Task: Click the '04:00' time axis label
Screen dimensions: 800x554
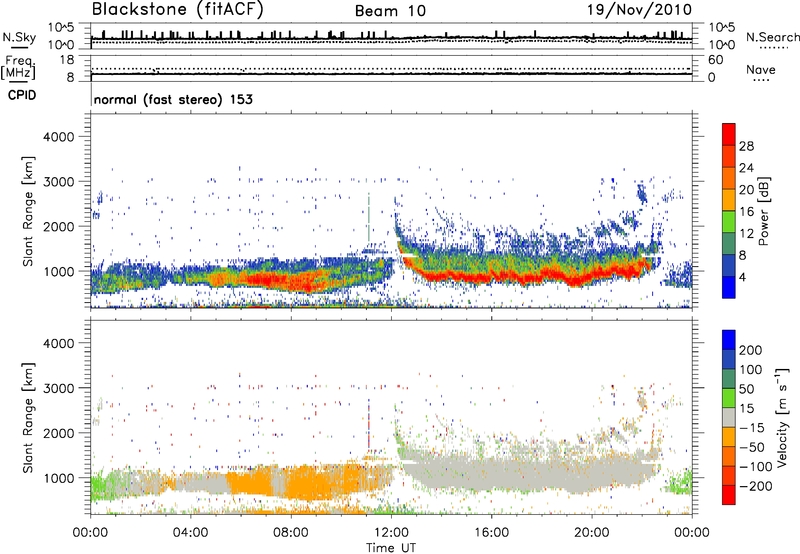Action: (190, 533)
